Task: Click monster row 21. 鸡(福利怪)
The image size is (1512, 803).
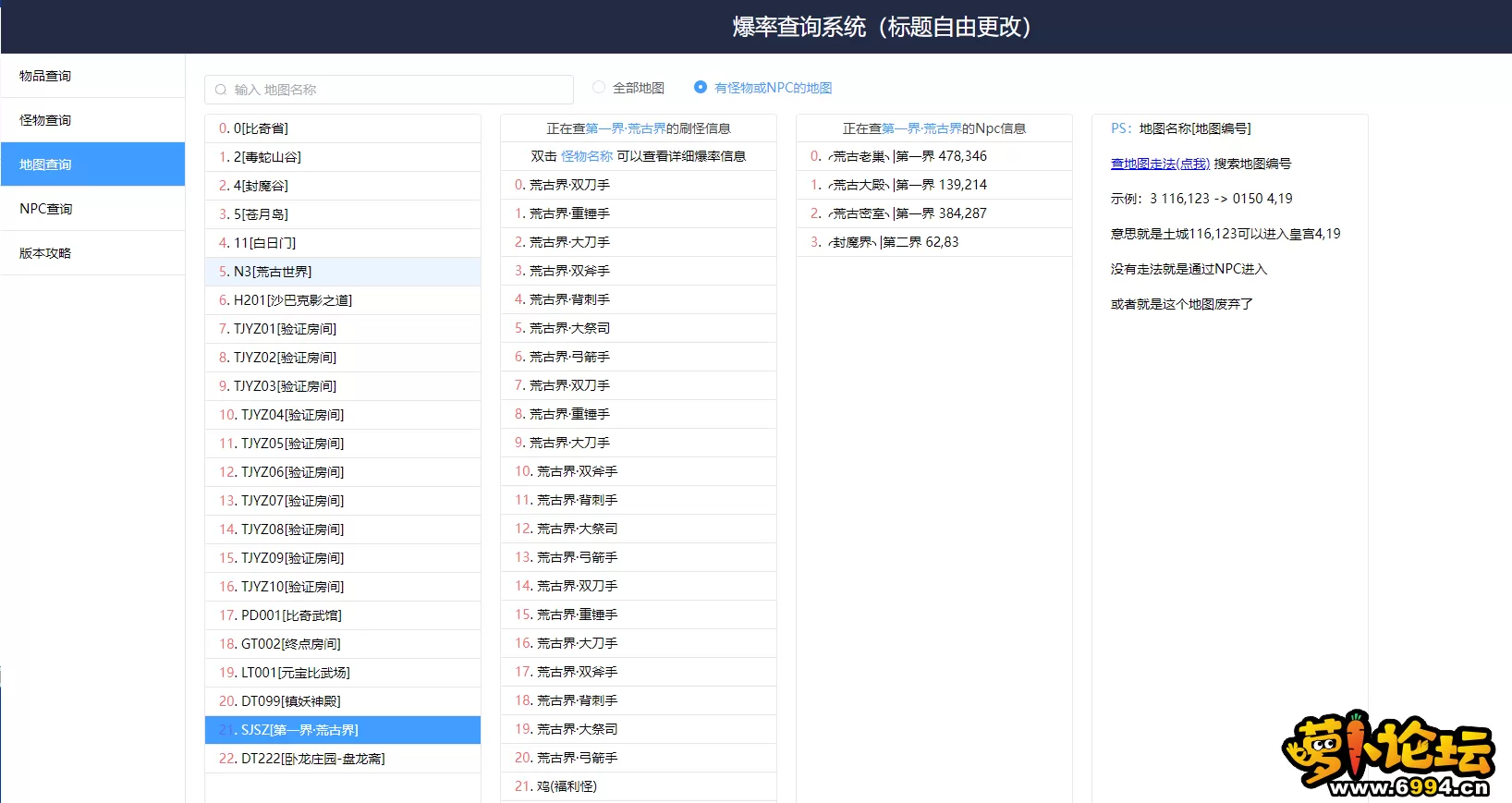Action: (639, 786)
